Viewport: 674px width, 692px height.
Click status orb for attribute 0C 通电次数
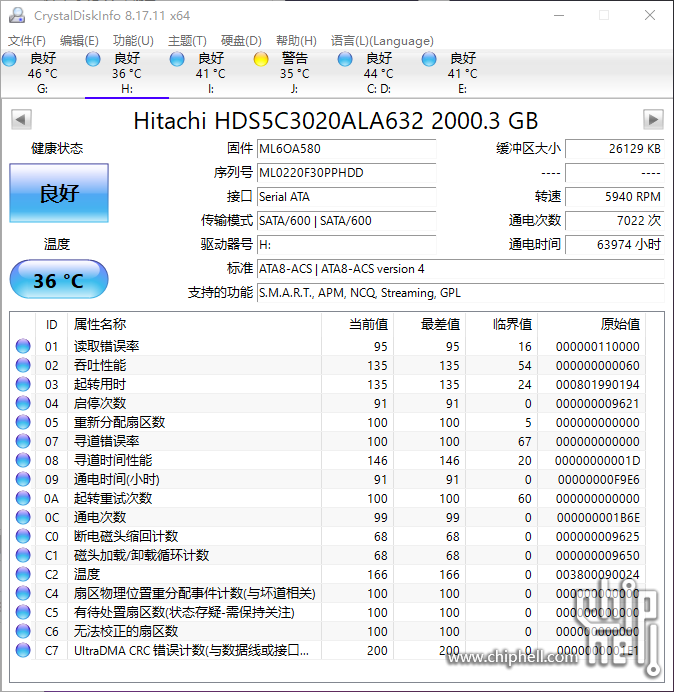pyautogui.click(x=23, y=517)
